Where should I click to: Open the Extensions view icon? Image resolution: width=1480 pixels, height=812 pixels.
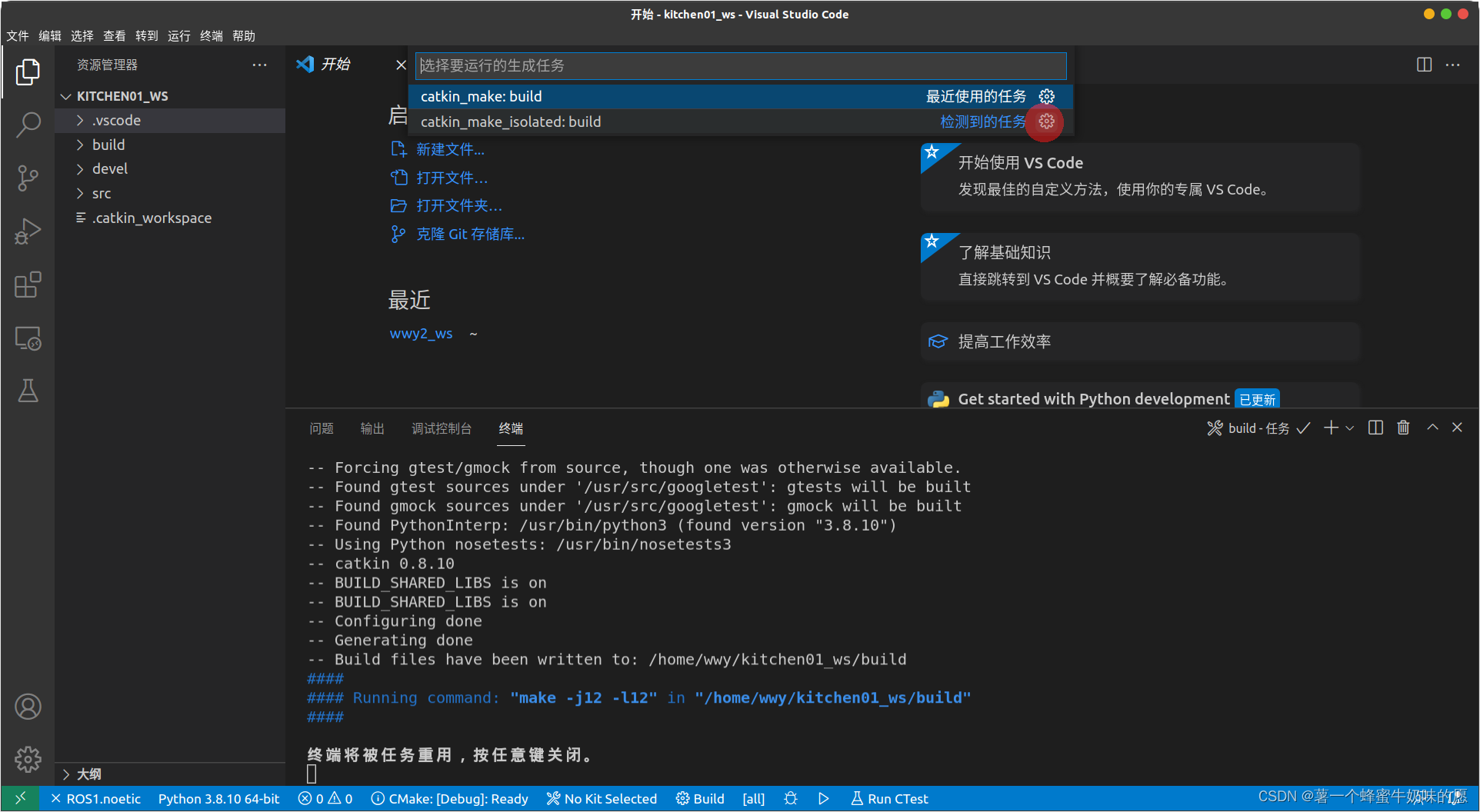[28, 285]
